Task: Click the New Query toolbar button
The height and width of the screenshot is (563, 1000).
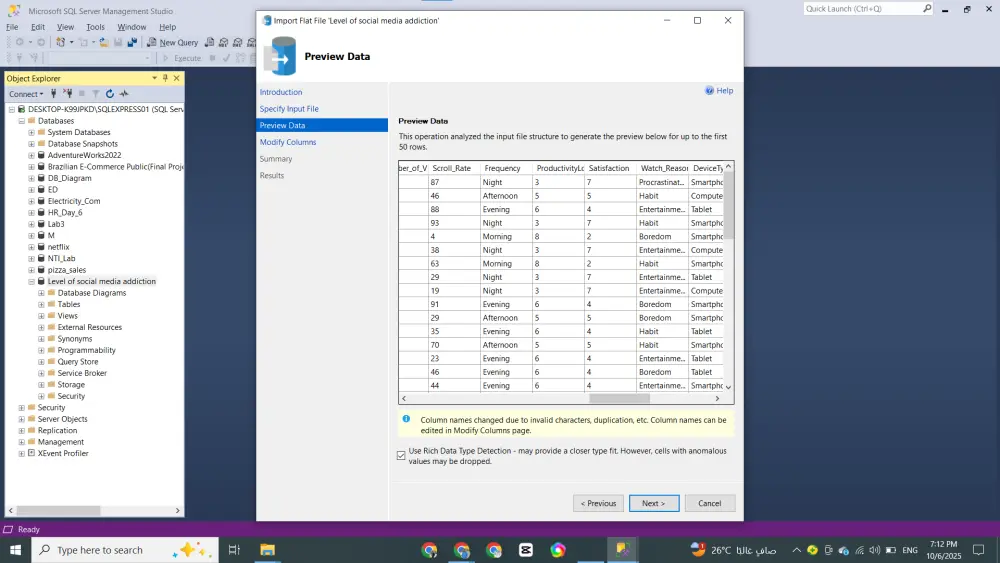Action: coord(172,42)
